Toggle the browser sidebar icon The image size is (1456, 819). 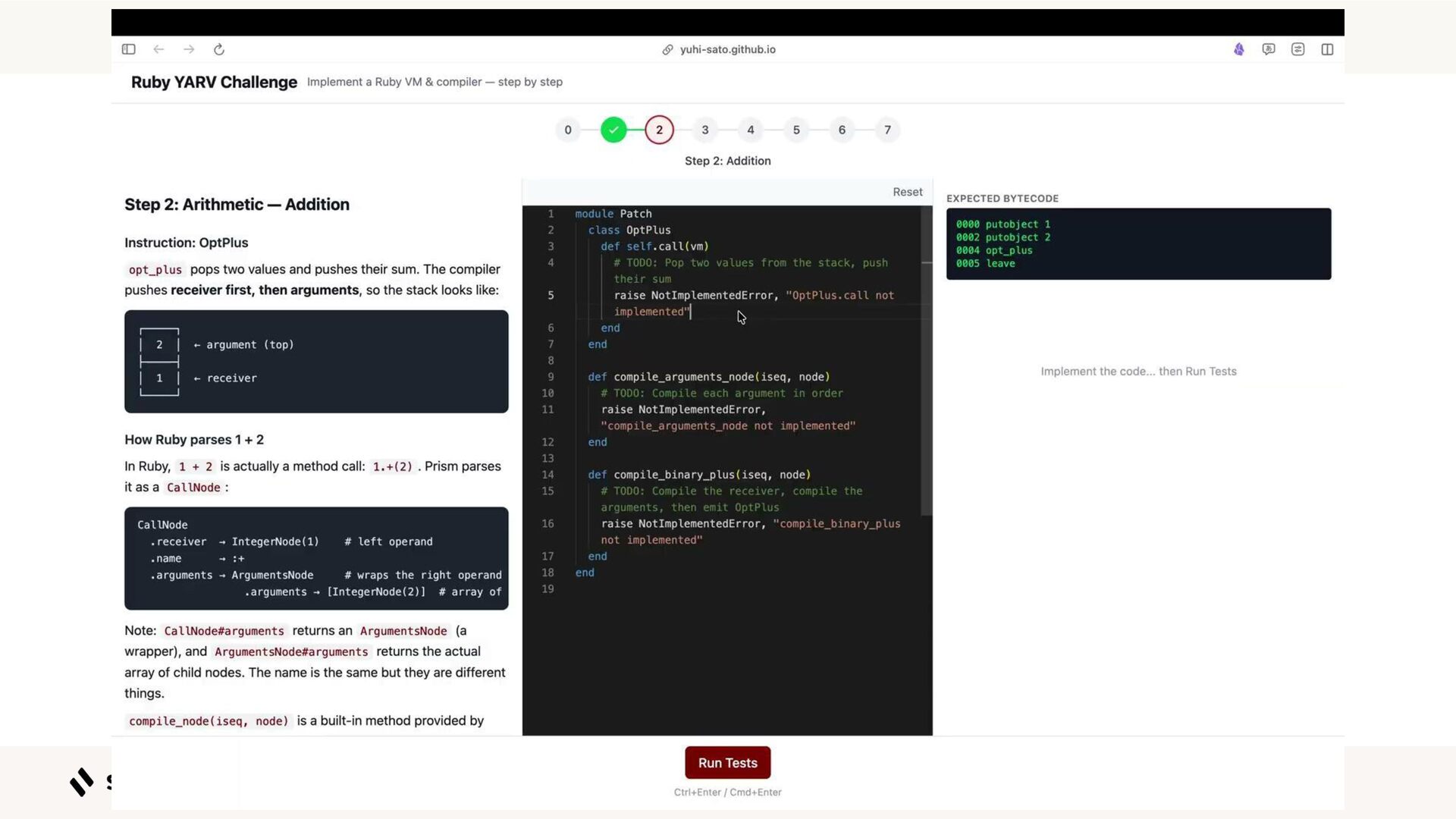[128, 49]
